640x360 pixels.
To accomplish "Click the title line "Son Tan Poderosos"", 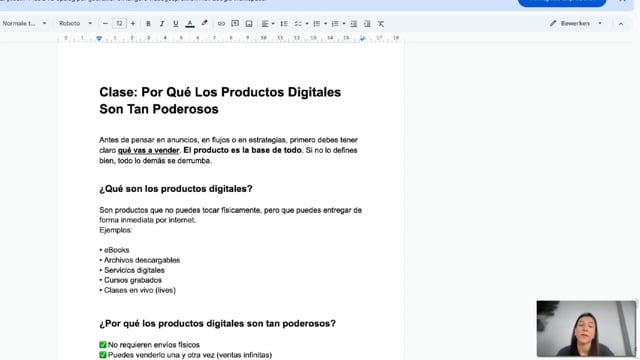I will [x=159, y=109].
